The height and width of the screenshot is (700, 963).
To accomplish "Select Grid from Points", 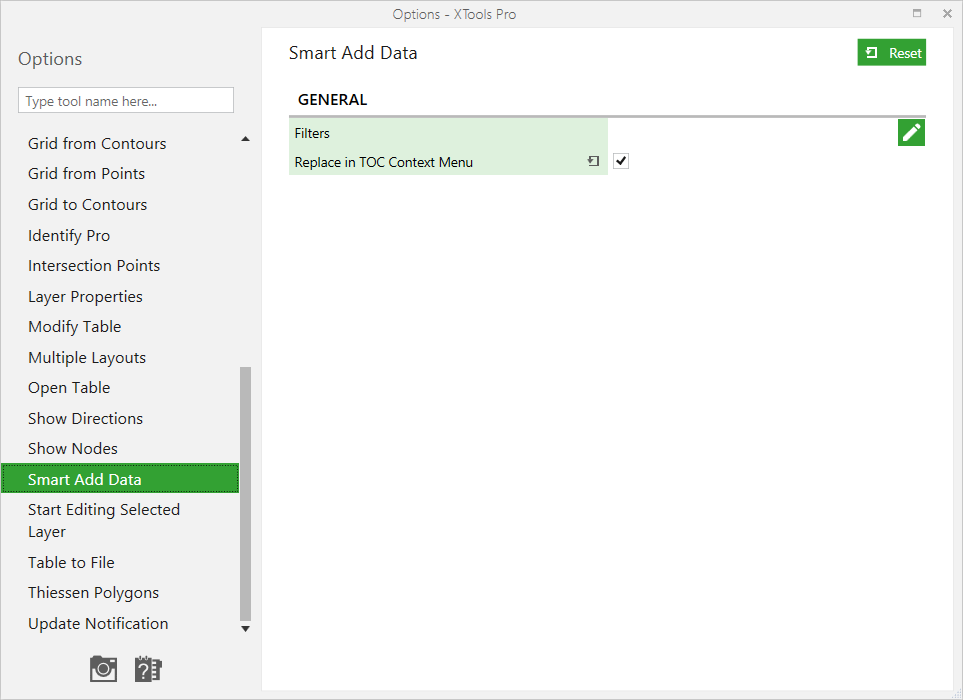I will (87, 174).
